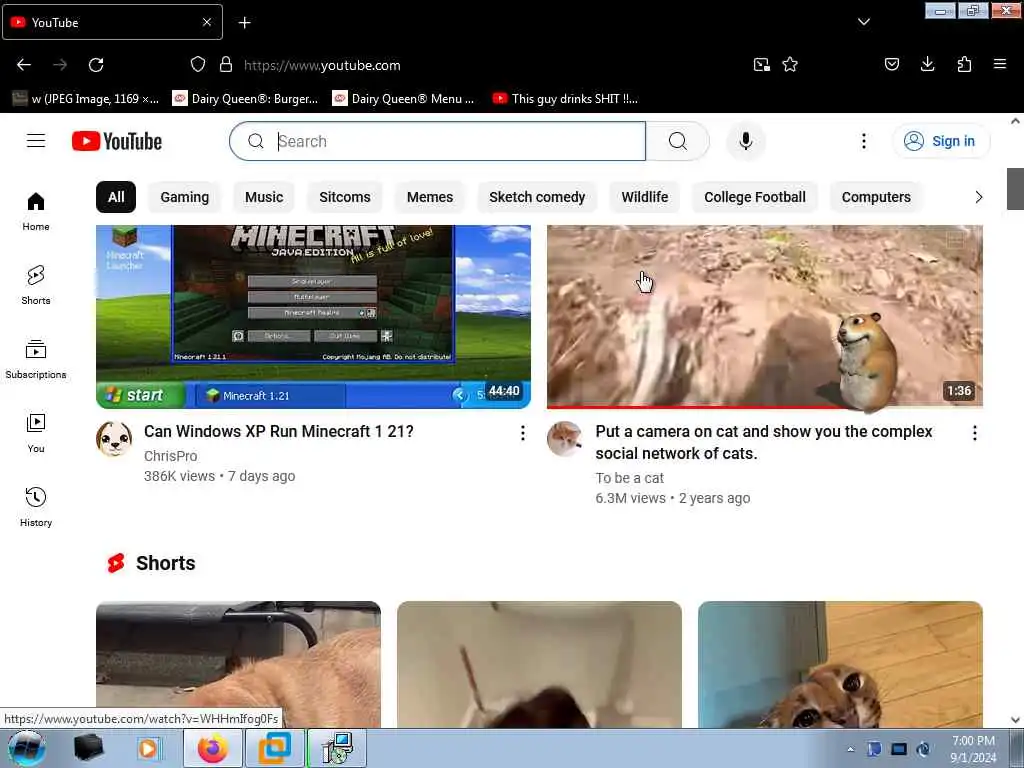1024x768 pixels.
Task: Select the Computers filter chip
Action: click(x=876, y=197)
